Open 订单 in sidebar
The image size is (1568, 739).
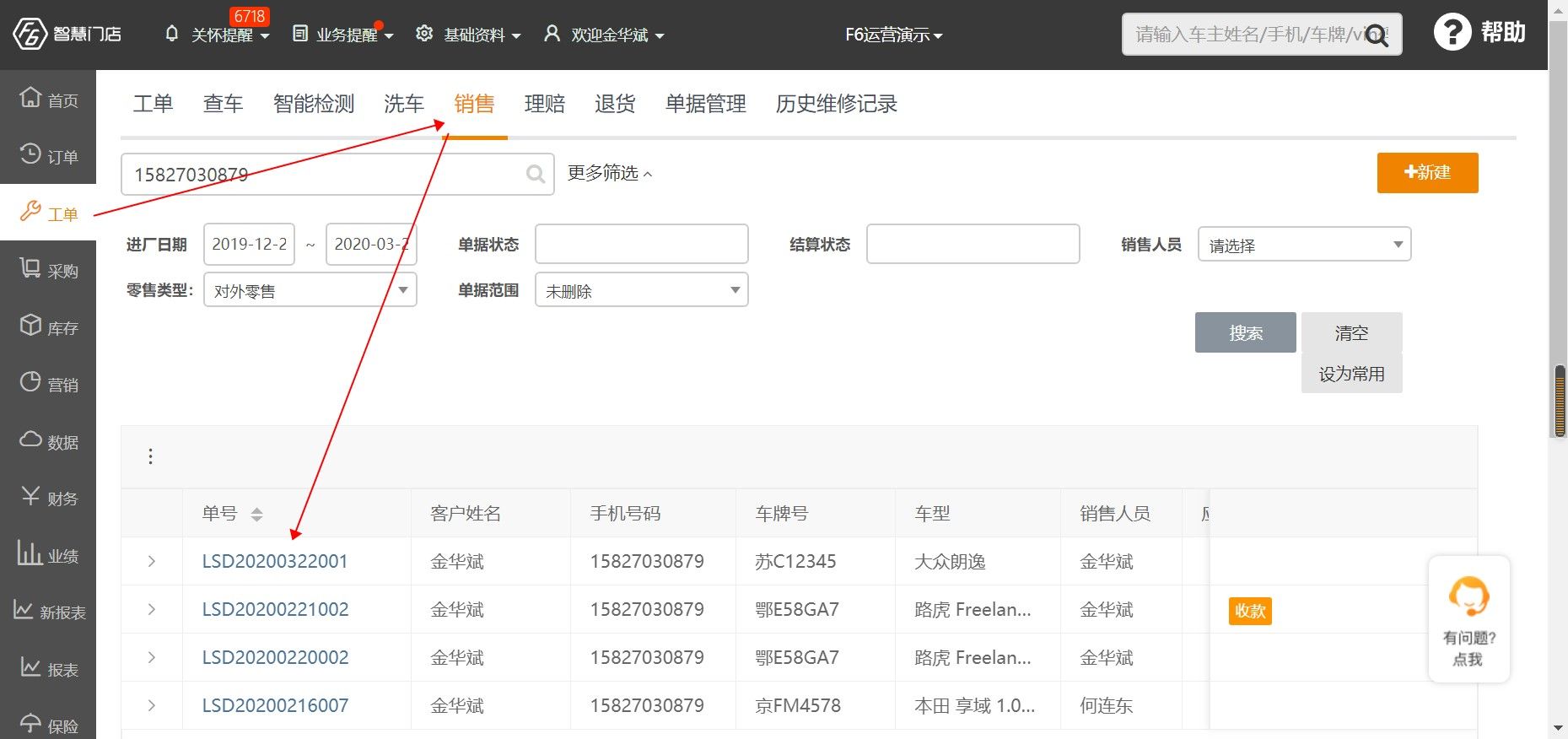click(x=48, y=155)
